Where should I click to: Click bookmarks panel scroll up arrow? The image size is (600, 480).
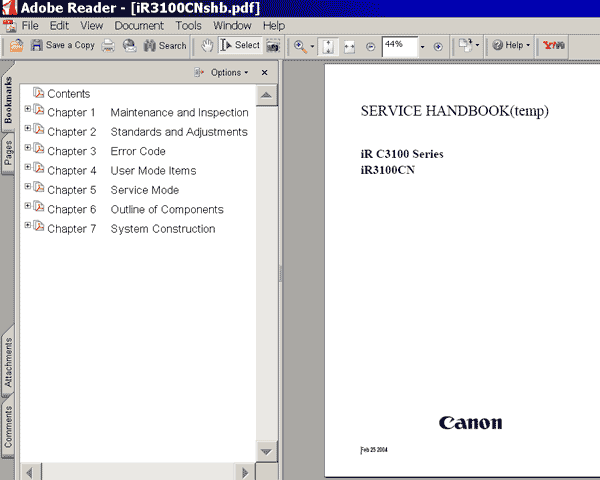point(266,95)
